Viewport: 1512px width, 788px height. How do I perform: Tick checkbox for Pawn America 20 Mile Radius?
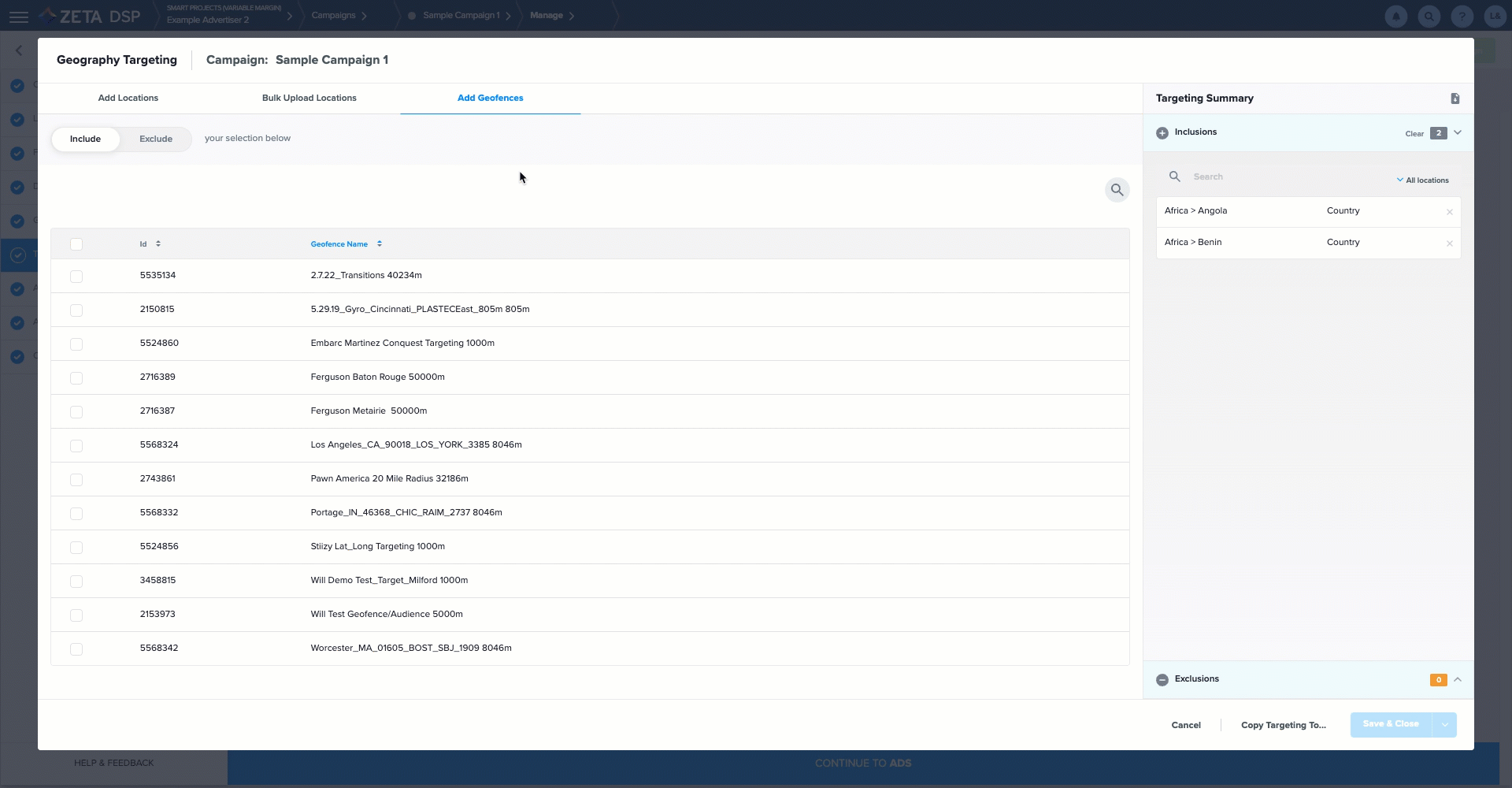pos(76,480)
